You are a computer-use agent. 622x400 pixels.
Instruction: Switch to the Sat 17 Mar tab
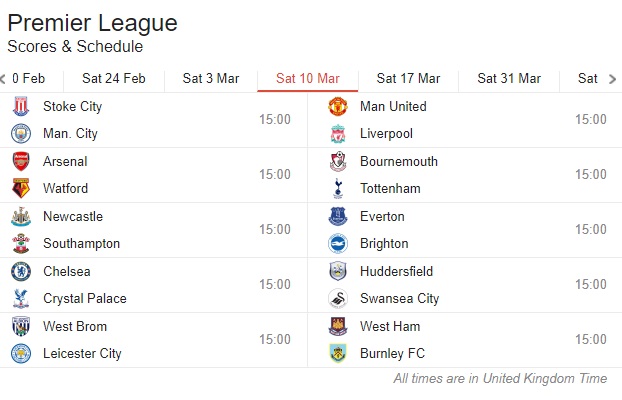(x=408, y=79)
